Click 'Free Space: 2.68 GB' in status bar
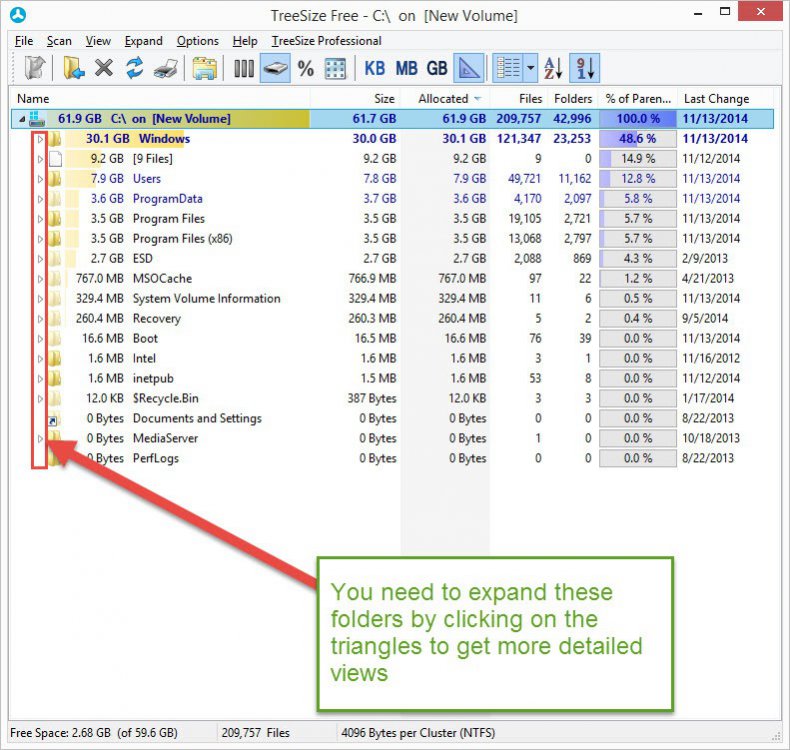The height and width of the screenshot is (750, 790). coord(60,732)
